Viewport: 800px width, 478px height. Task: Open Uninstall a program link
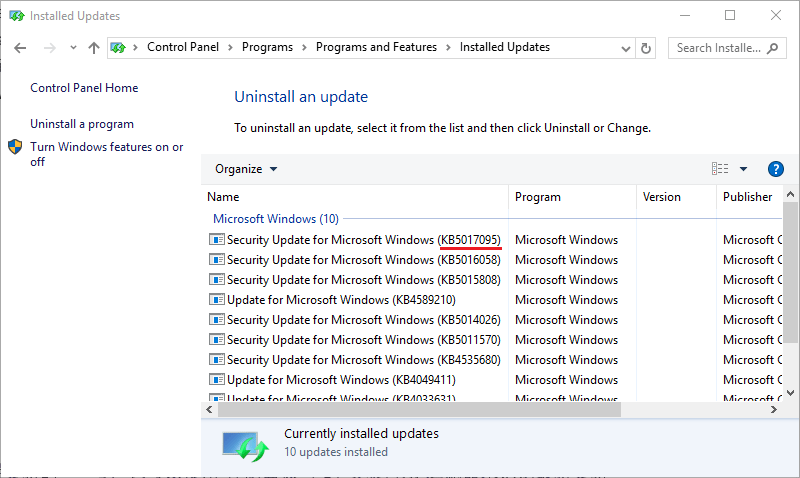click(82, 124)
